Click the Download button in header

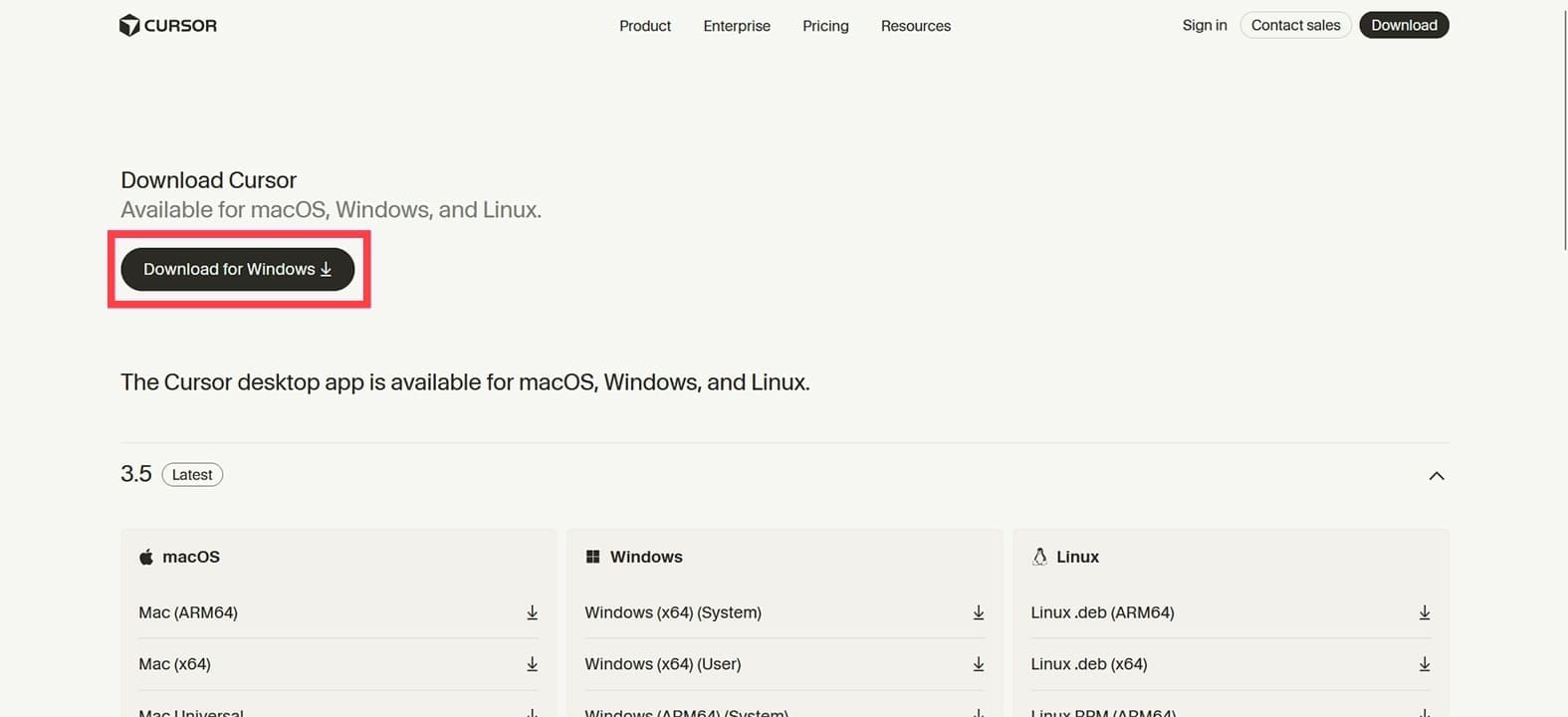coord(1404,25)
